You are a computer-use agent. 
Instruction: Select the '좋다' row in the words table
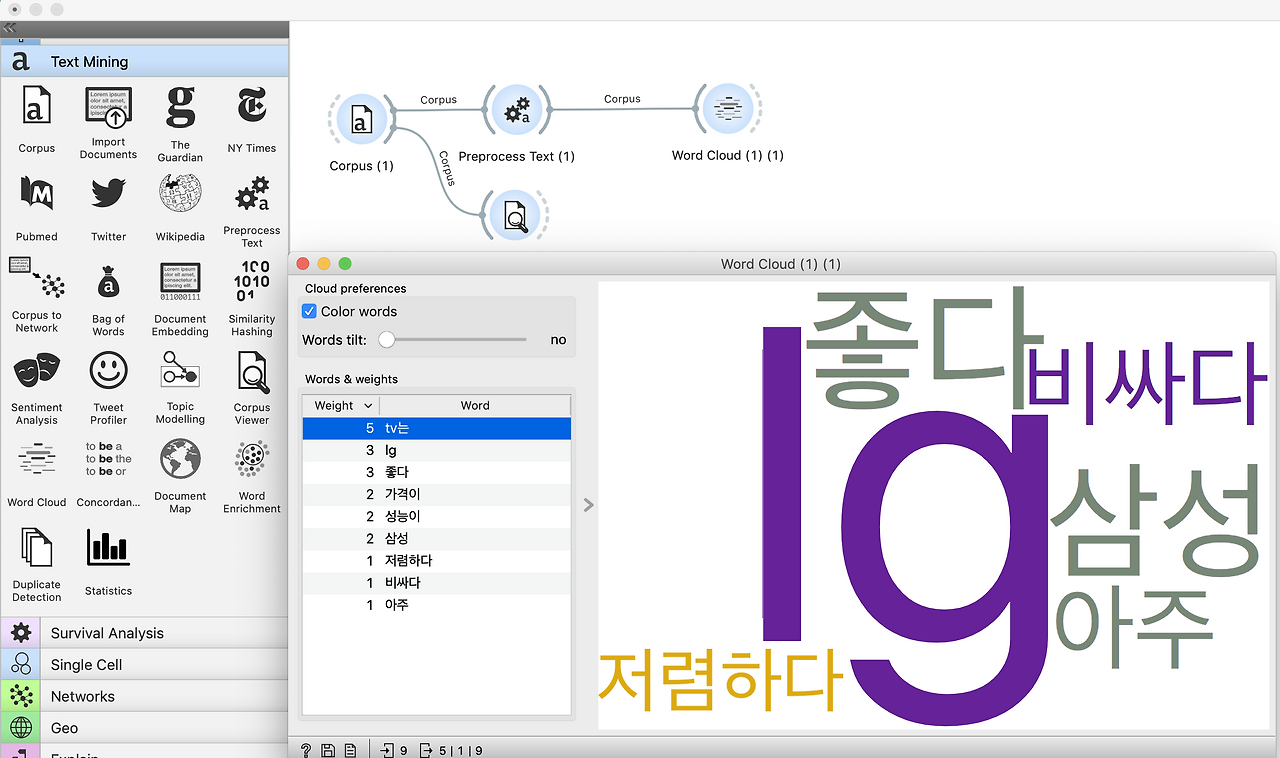tap(437, 472)
